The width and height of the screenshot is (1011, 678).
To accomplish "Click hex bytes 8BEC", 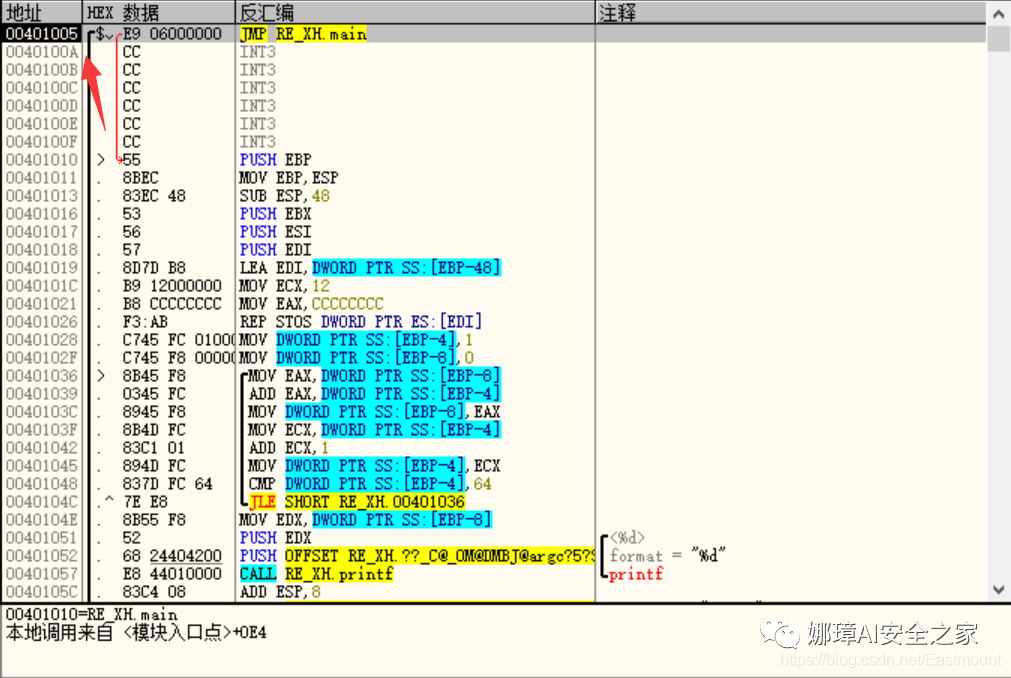I will pyautogui.click(x=141, y=178).
